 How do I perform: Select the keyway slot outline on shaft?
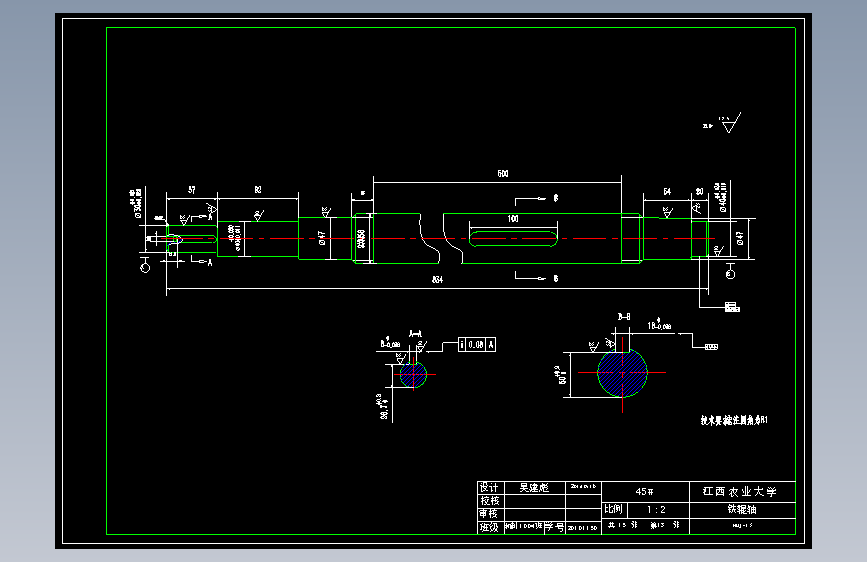pyautogui.click(x=513, y=239)
